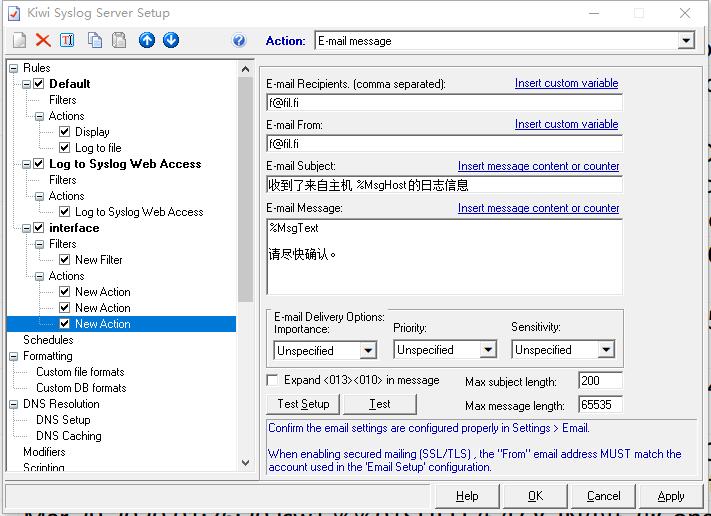This screenshot has height=516, width=711.
Task: Click the Copy toolbar icon
Action: pyautogui.click(x=95, y=40)
